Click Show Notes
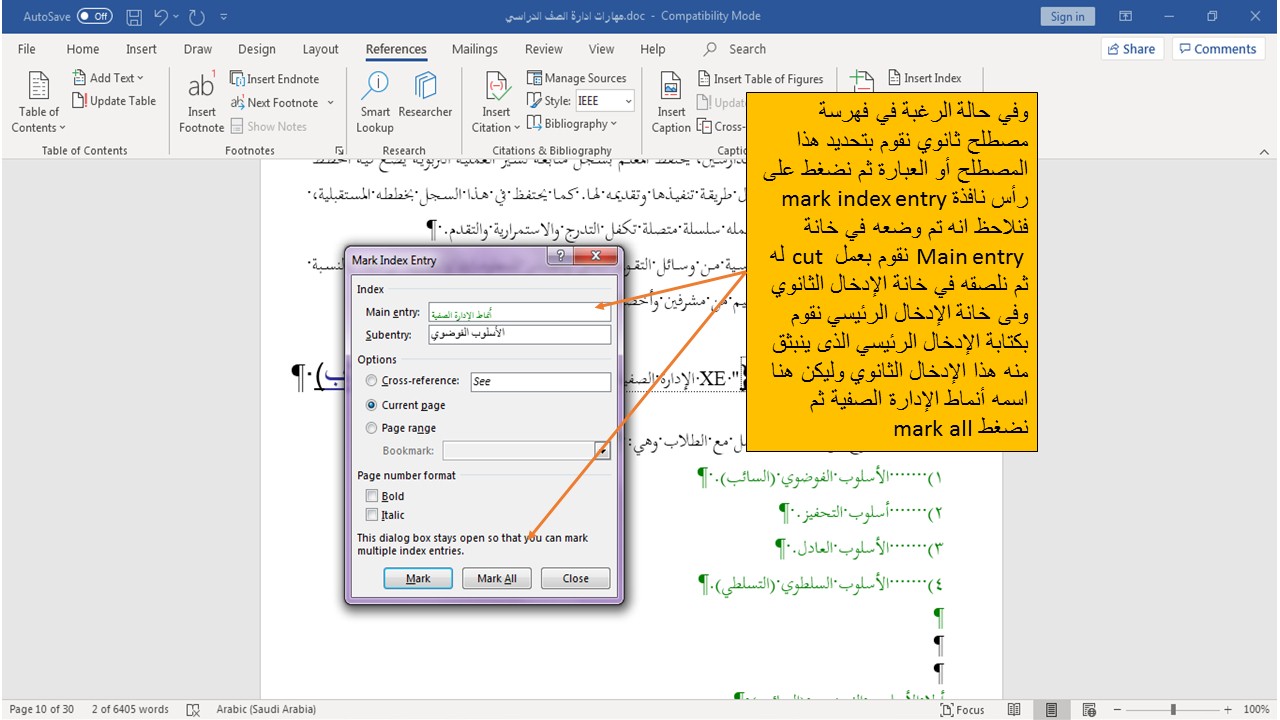This screenshot has width=1280, height=720. click(268, 127)
